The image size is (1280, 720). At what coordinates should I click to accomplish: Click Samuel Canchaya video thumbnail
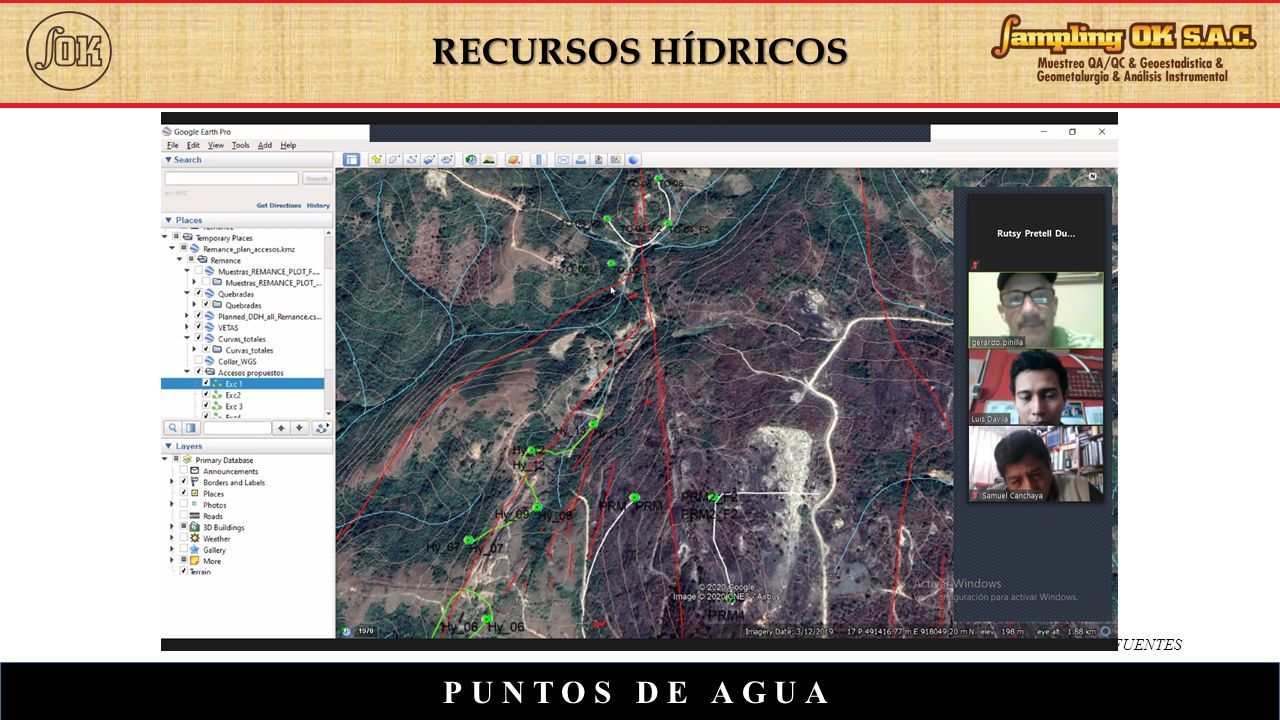click(x=1035, y=464)
